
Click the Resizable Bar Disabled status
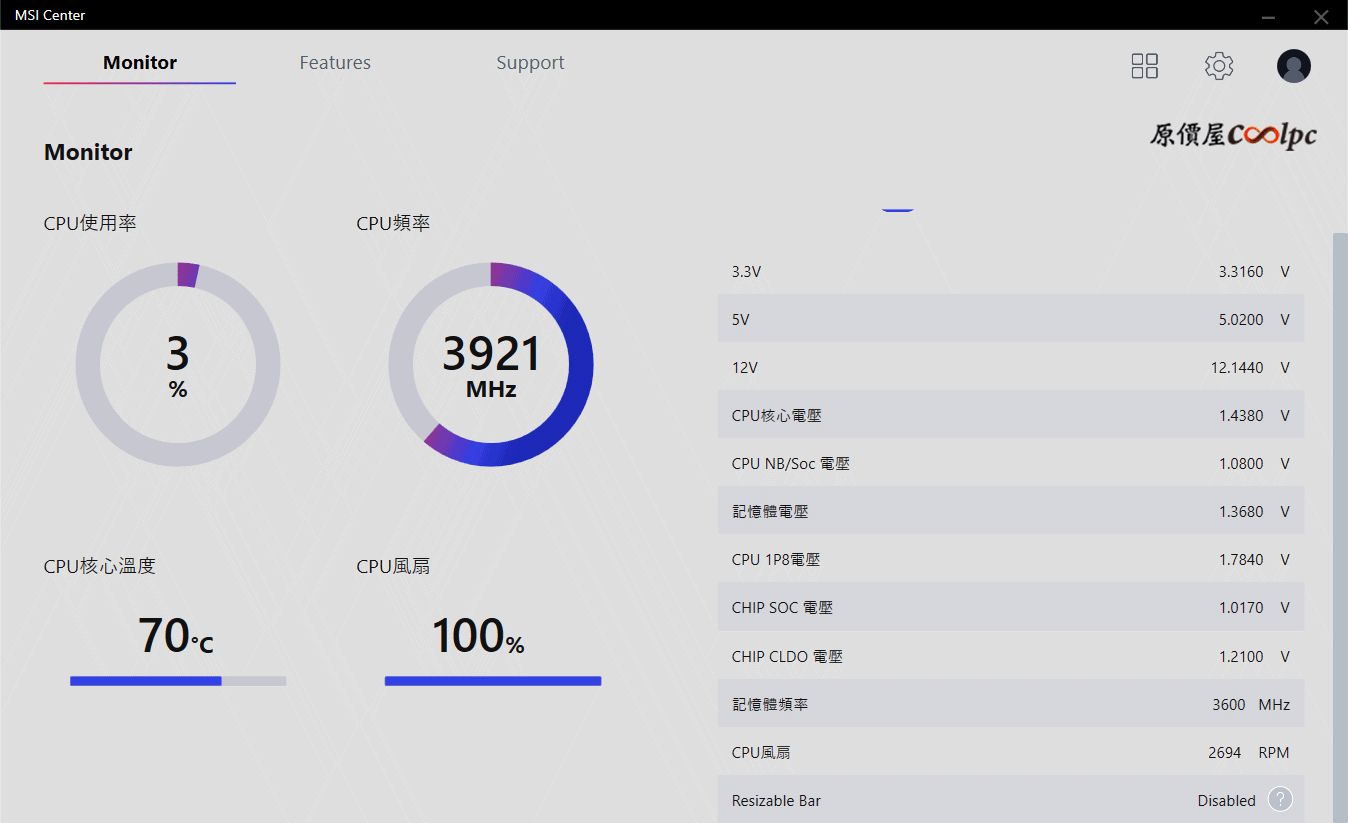point(1226,801)
